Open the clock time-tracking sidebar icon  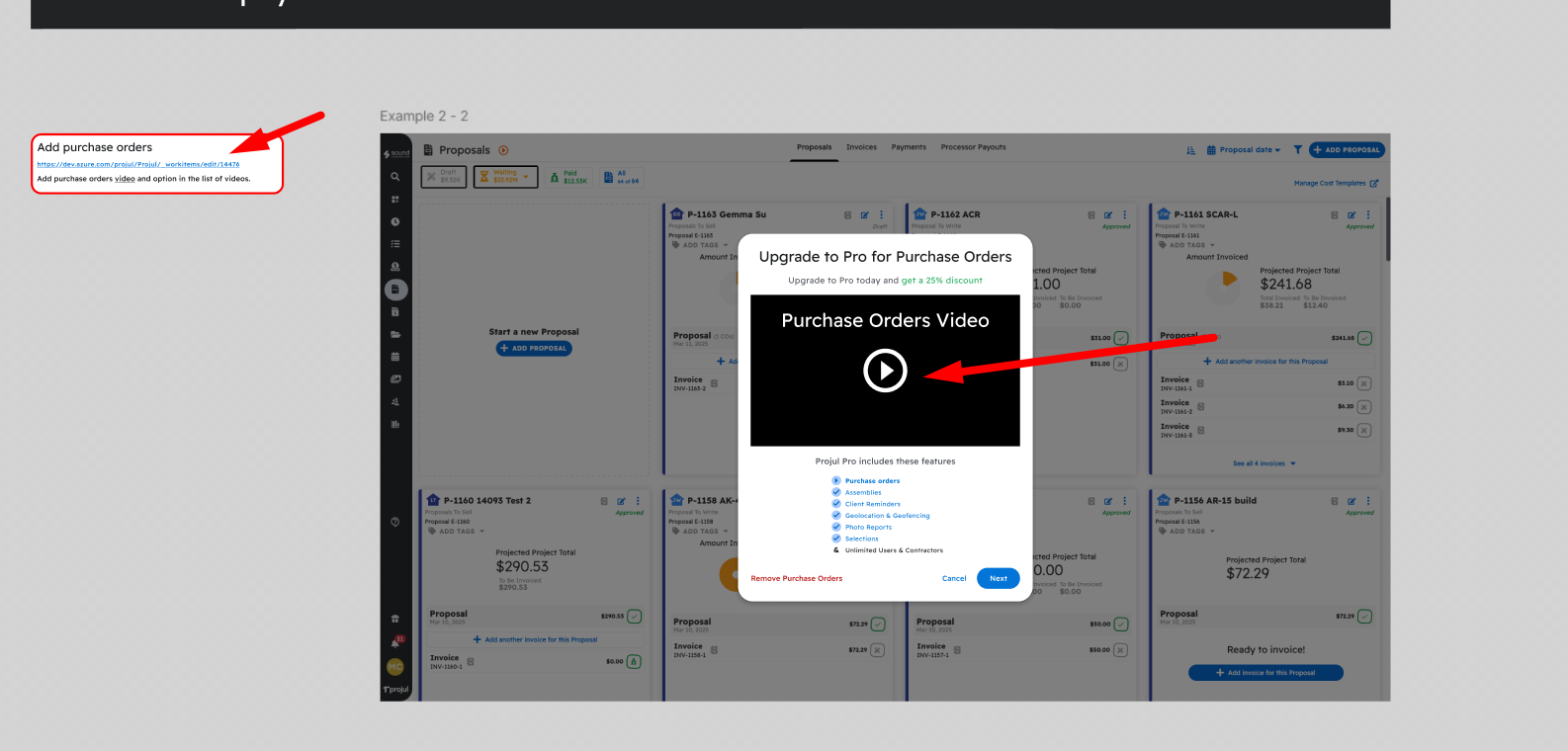coord(395,222)
